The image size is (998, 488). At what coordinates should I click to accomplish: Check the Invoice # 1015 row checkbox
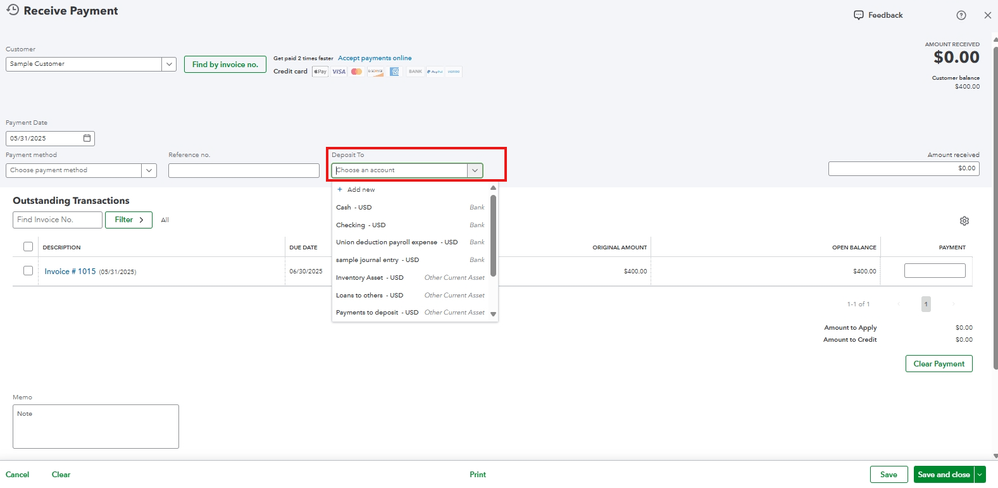pos(28,270)
